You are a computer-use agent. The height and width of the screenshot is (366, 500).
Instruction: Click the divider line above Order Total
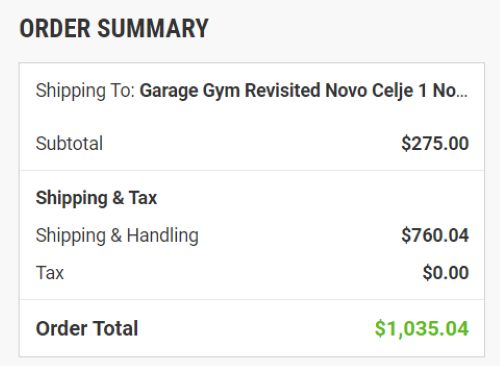point(252,299)
